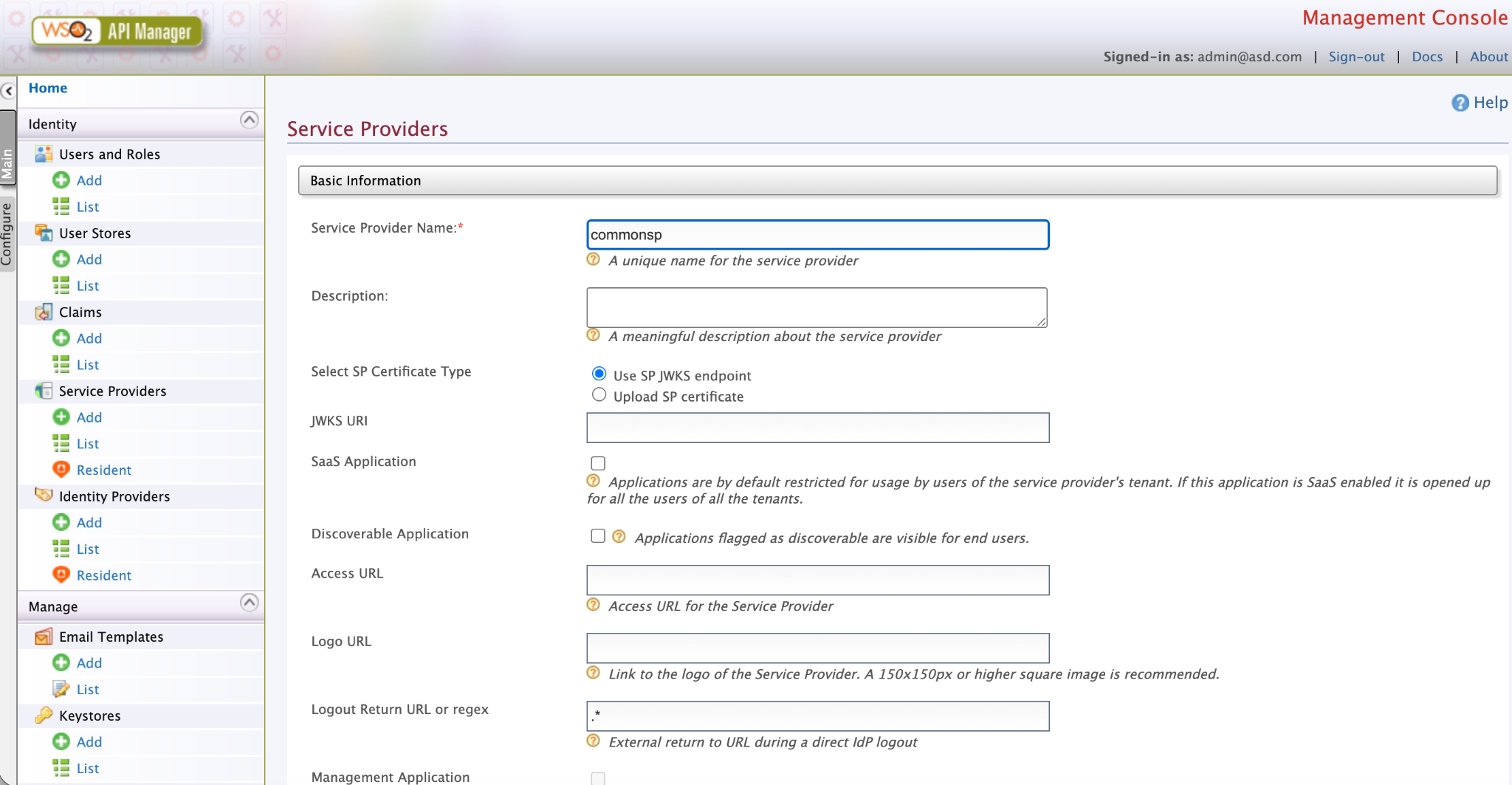Open the Docs link

pyautogui.click(x=1427, y=57)
